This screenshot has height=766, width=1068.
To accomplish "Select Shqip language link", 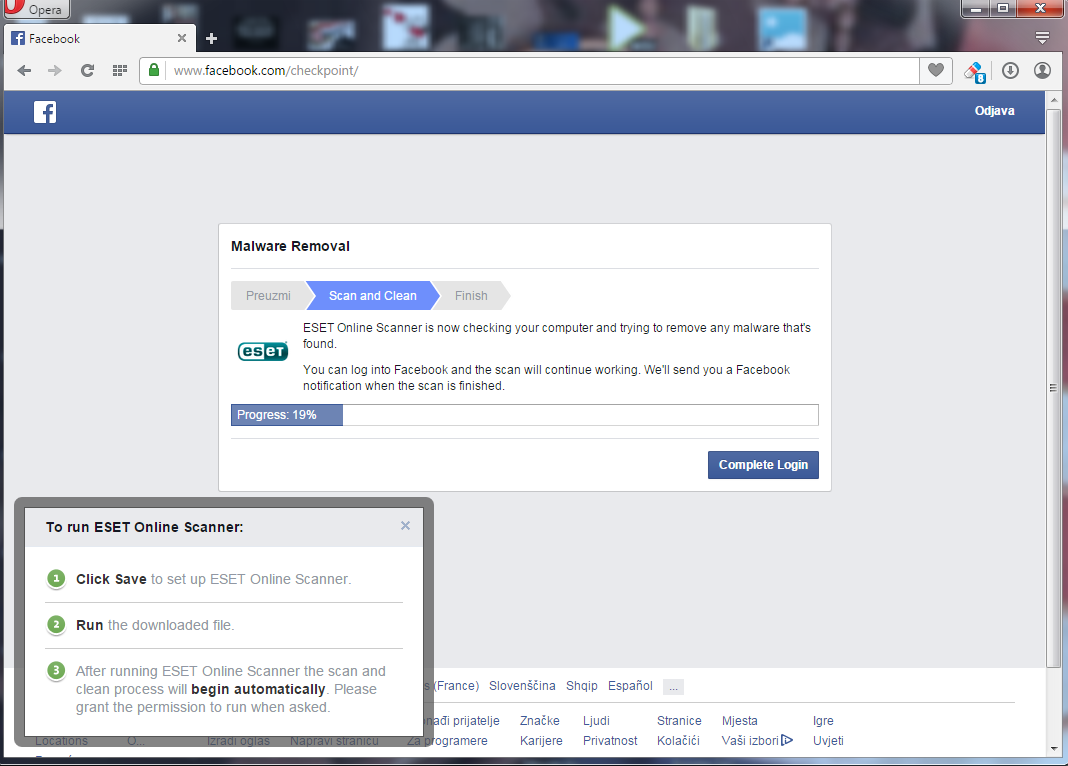I will 582,686.
